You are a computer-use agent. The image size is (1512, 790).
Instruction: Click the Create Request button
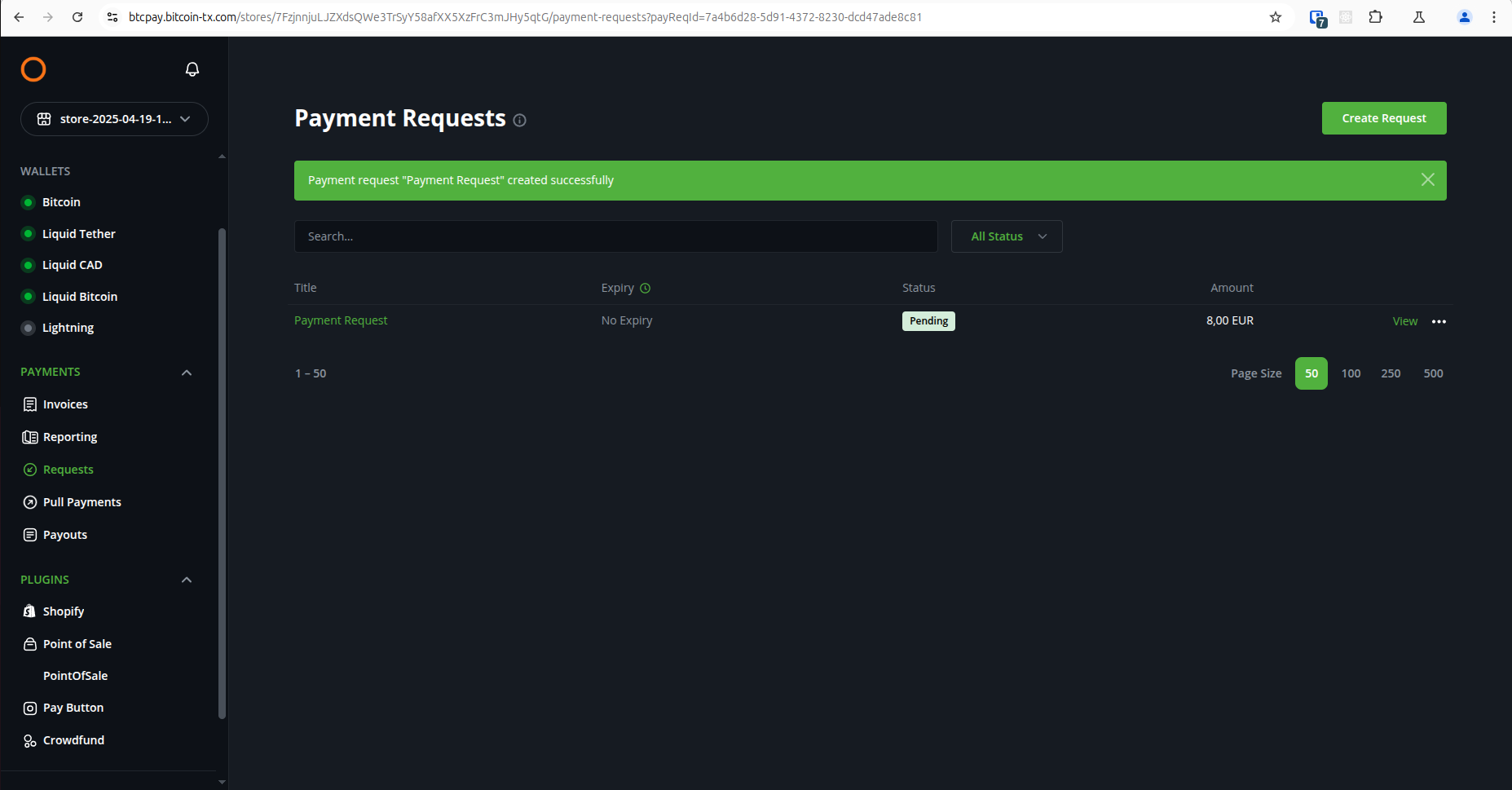[x=1384, y=118]
